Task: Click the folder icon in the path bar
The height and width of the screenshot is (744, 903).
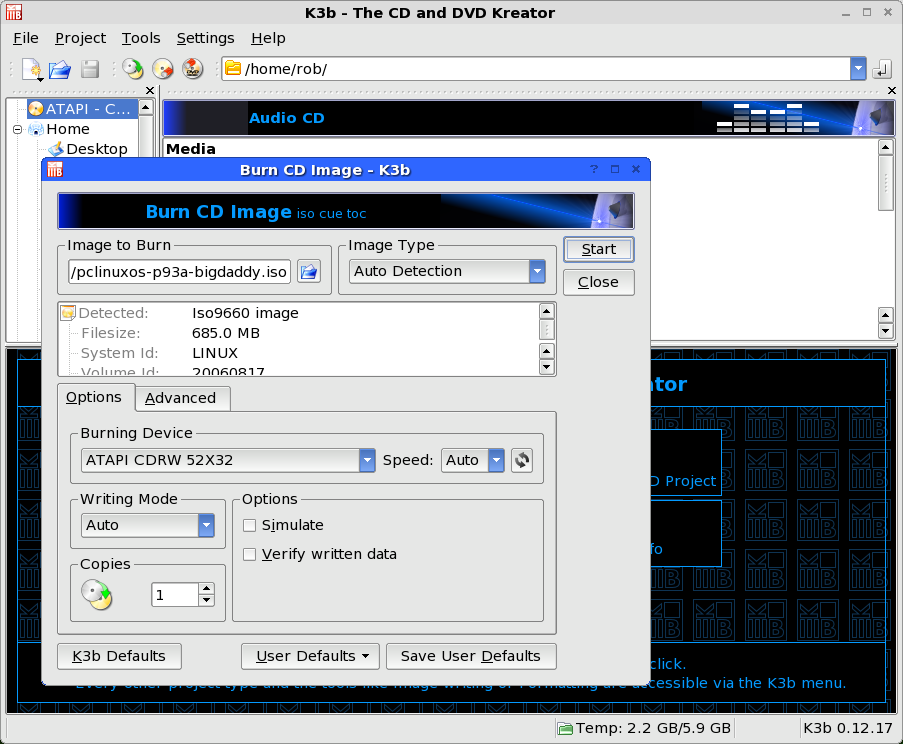Action: [233, 69]
